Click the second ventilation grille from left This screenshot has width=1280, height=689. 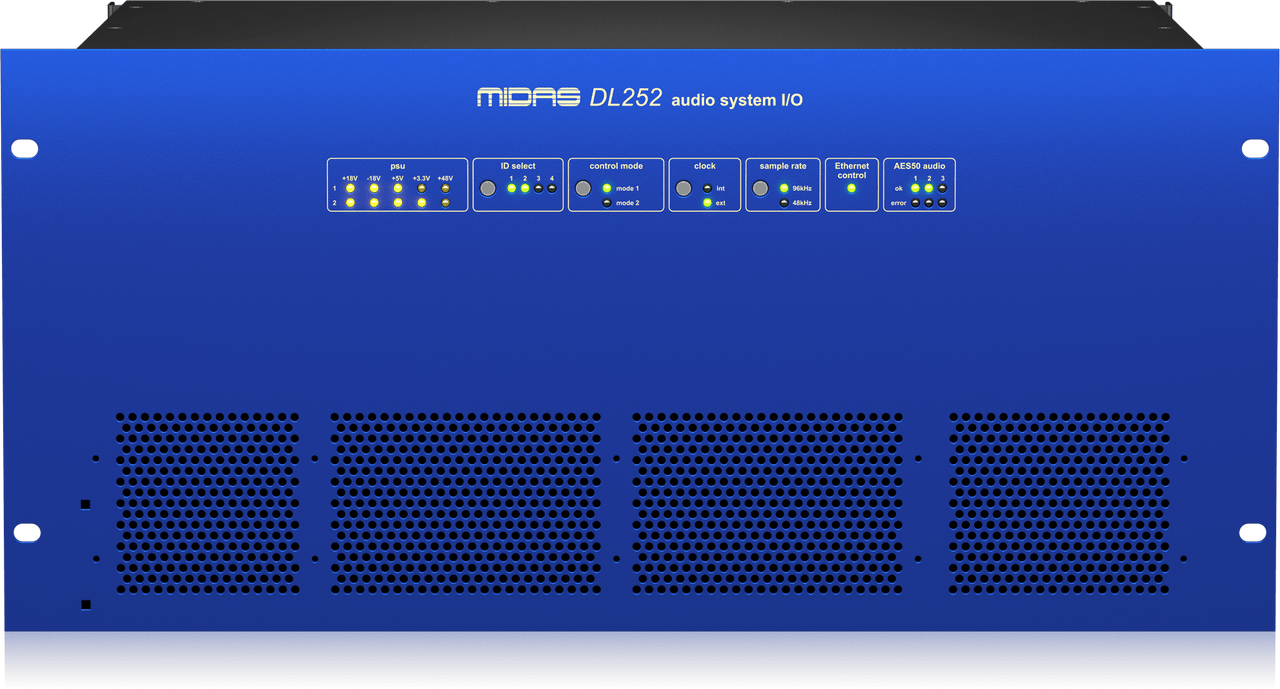[x=466, y=503]
